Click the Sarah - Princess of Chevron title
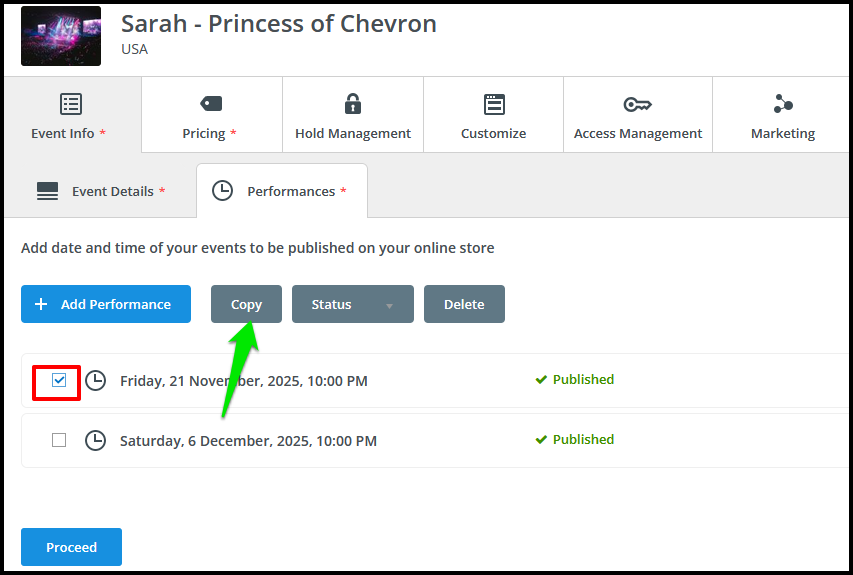 point(279,24)
